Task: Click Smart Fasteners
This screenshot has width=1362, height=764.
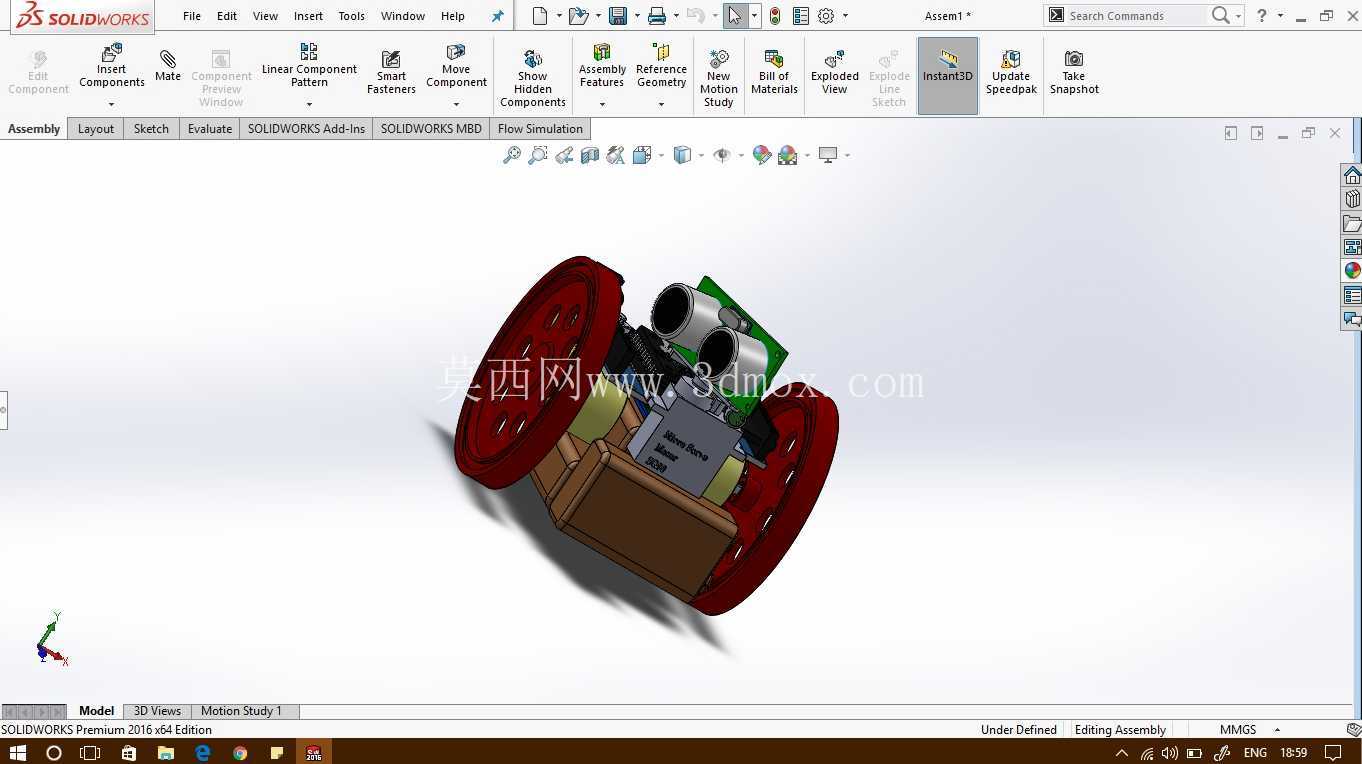Action: [391, 72]
